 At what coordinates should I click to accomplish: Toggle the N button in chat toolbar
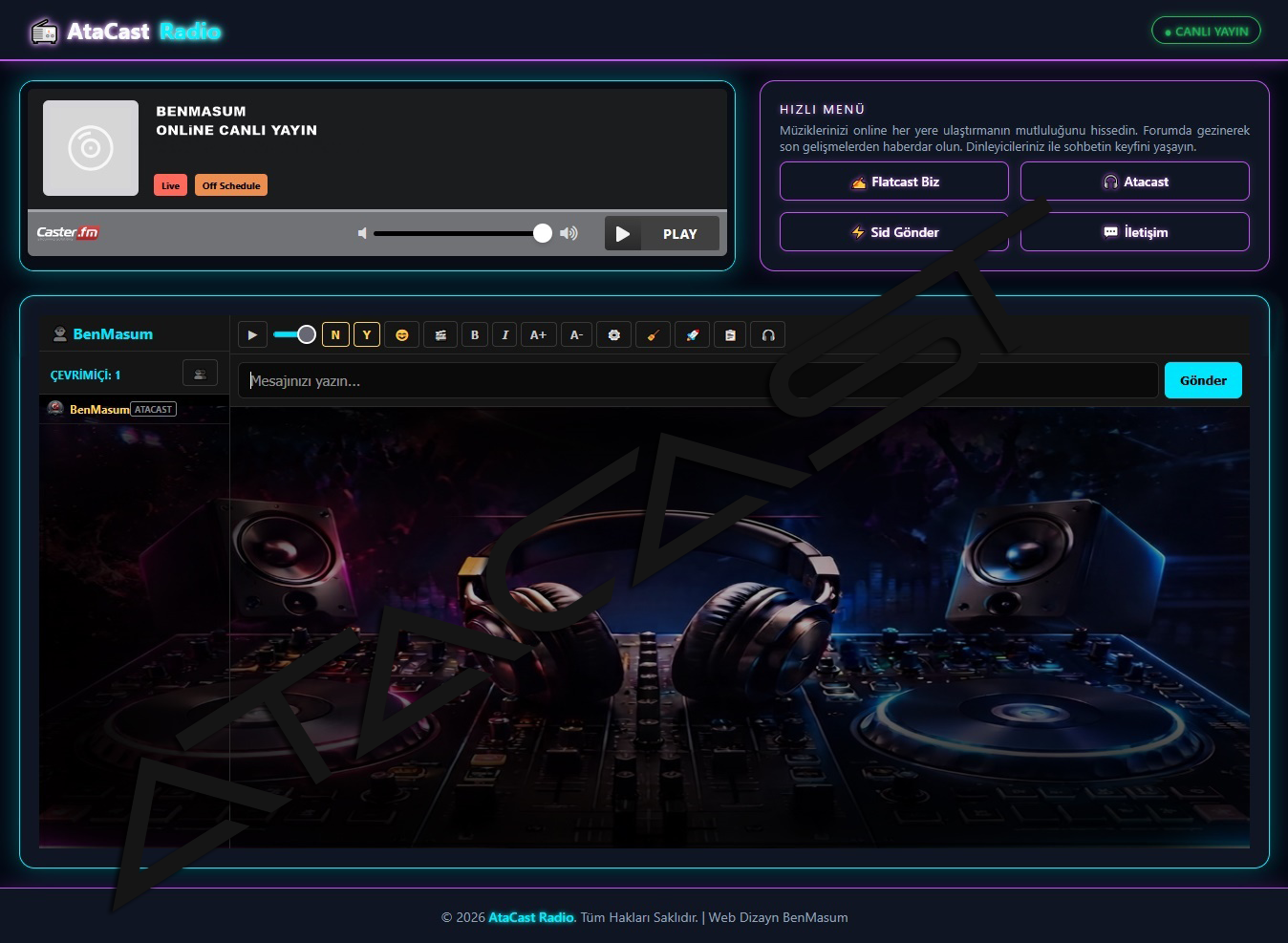335,335
